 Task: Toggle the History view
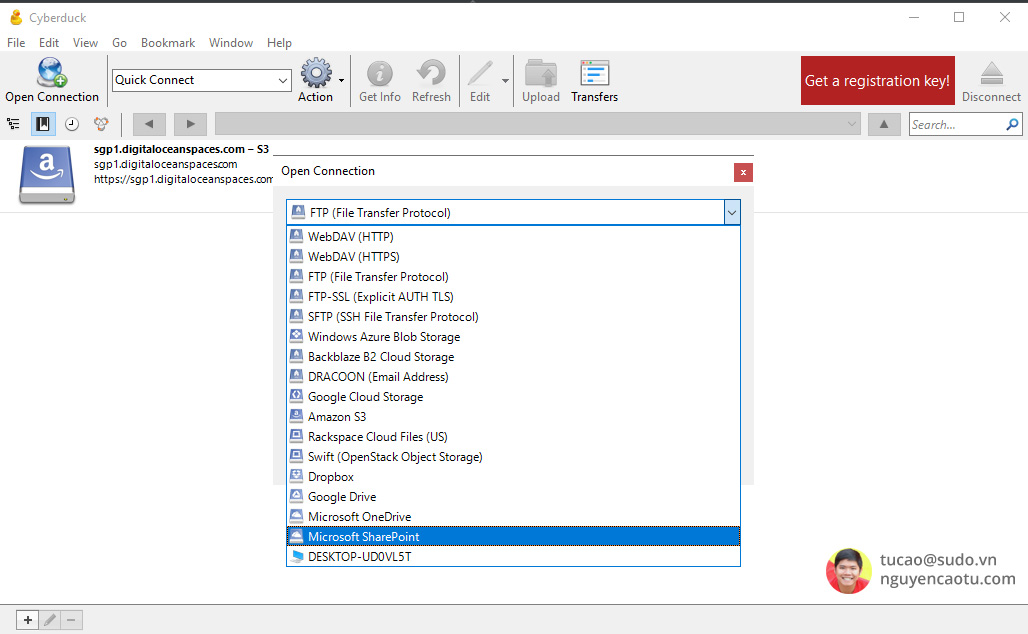(69, 123)
